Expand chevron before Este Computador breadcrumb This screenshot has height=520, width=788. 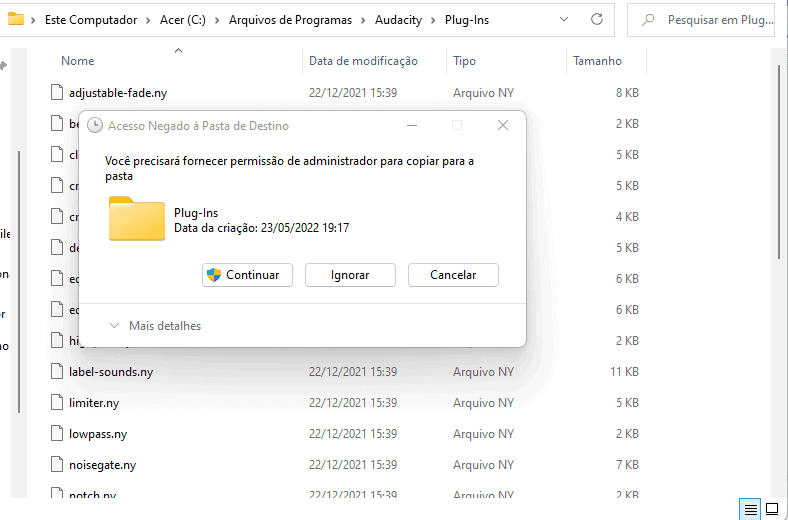coord(34,20)
